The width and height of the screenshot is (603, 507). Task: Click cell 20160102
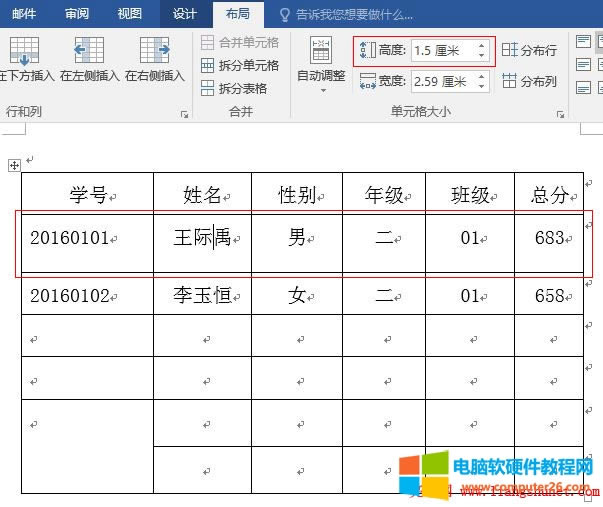[x=87, y=295]
